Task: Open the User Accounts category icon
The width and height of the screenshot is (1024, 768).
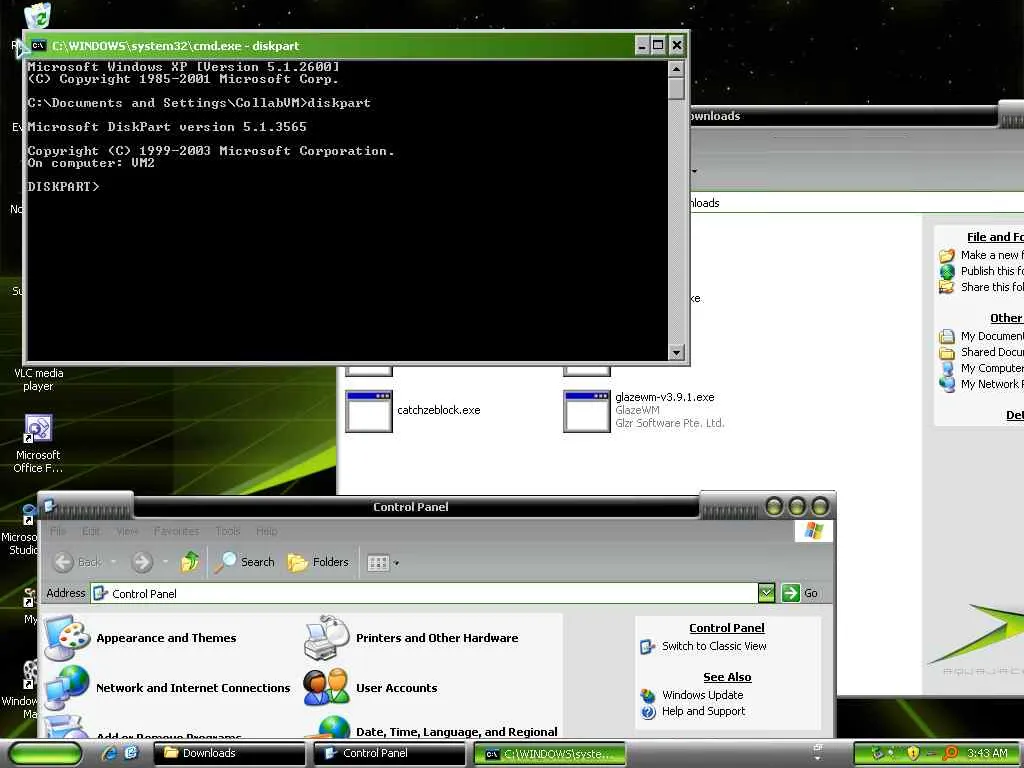Action: pos(327,687)
